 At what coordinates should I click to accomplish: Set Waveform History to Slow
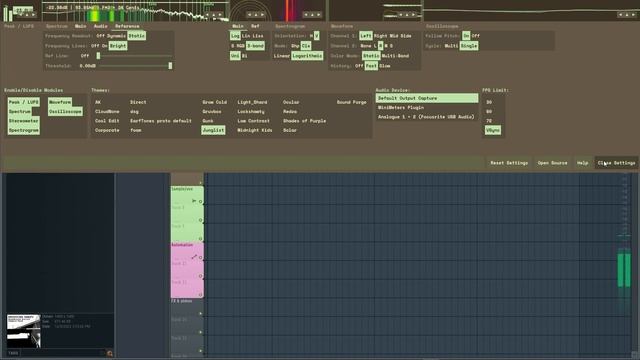tap(385, 66)
